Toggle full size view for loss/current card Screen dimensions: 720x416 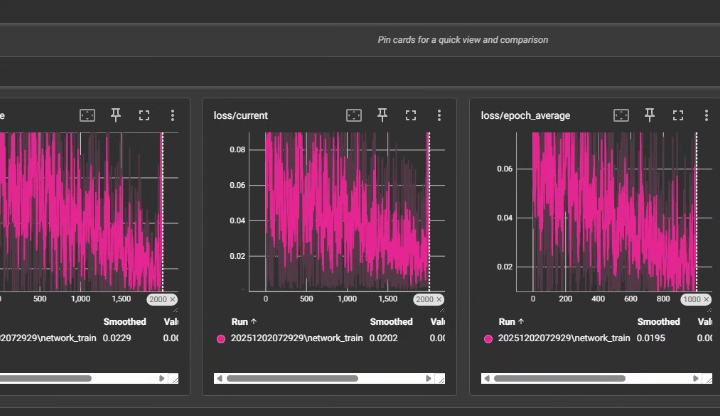pos(410,116)
